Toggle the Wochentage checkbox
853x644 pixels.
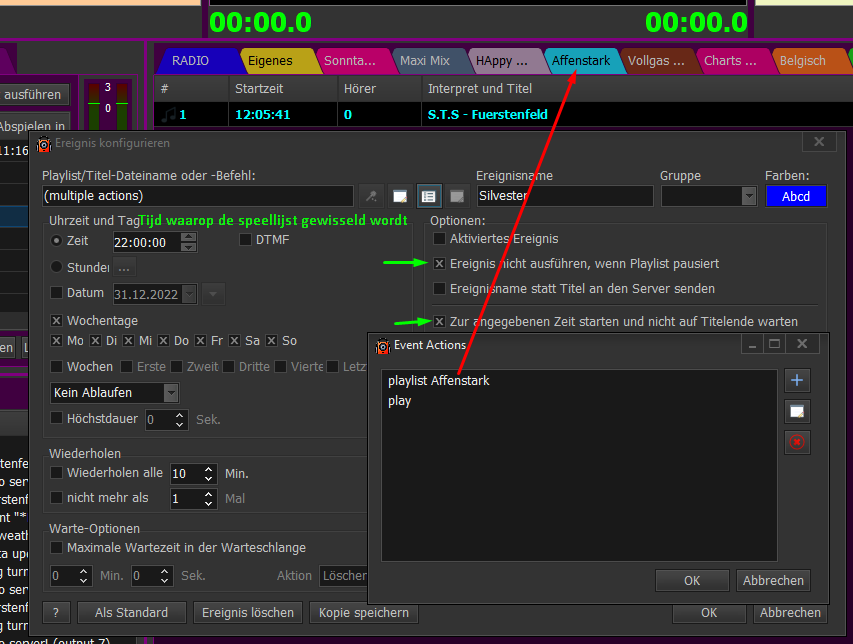(56, 320)
